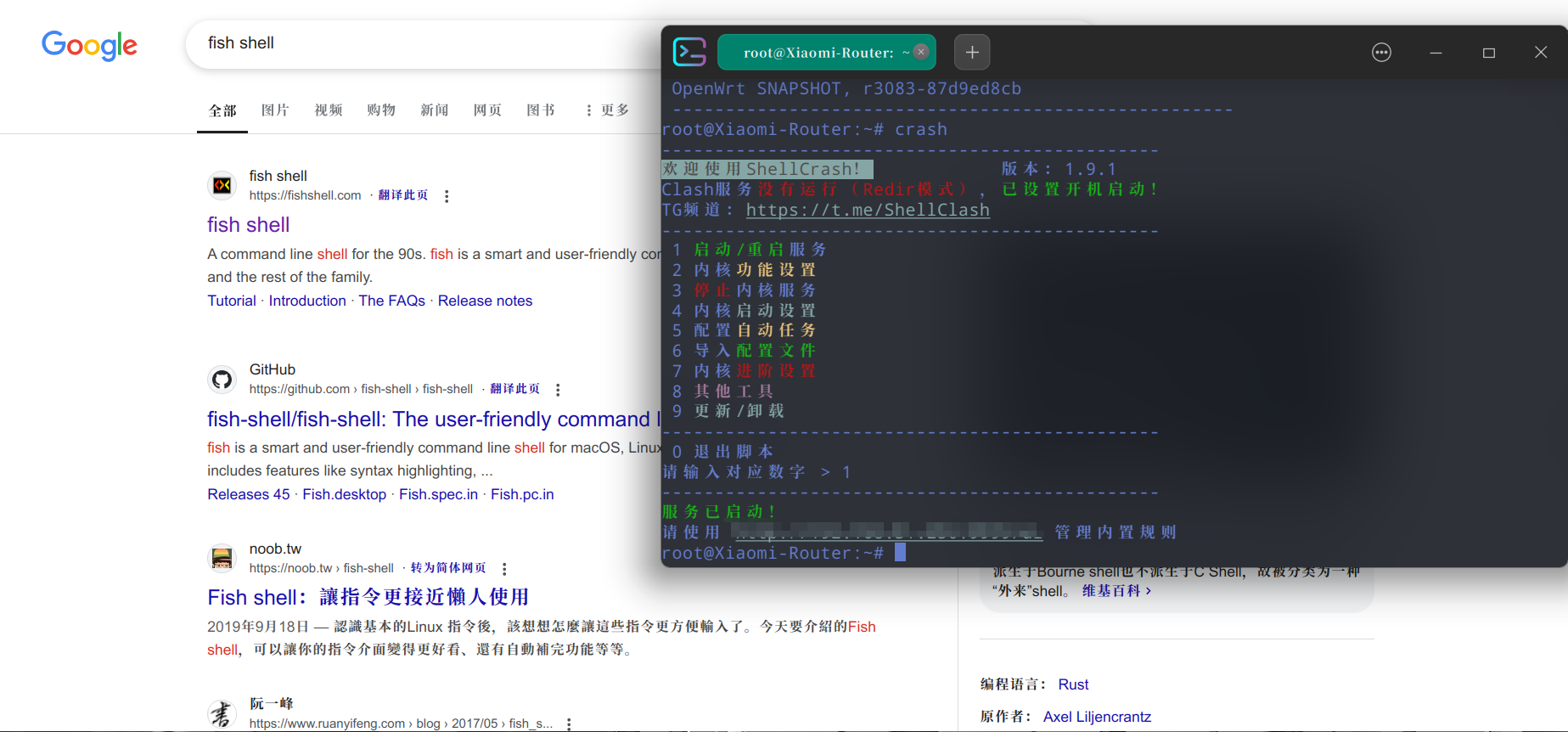Open the terminal more options menu

[1381, 53]
